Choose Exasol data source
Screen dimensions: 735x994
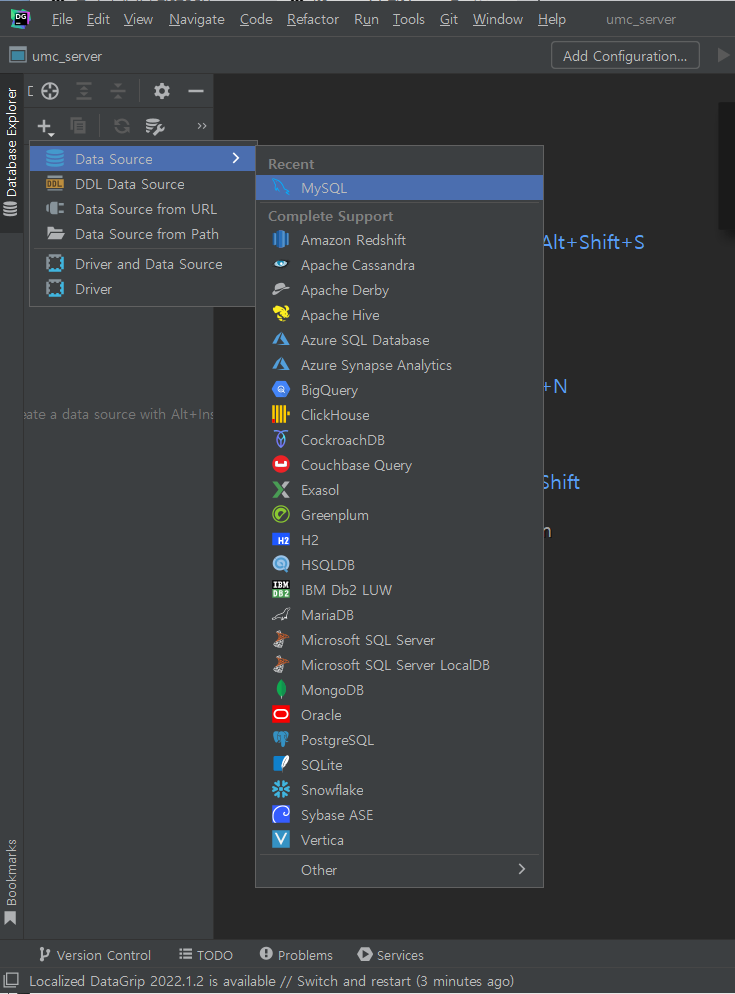400,490
